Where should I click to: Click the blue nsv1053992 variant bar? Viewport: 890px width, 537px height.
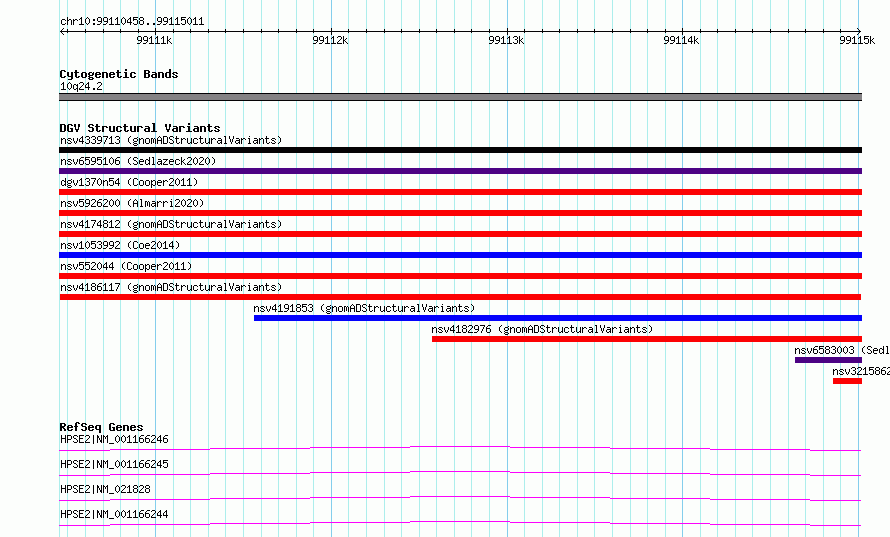click(460, 255)
